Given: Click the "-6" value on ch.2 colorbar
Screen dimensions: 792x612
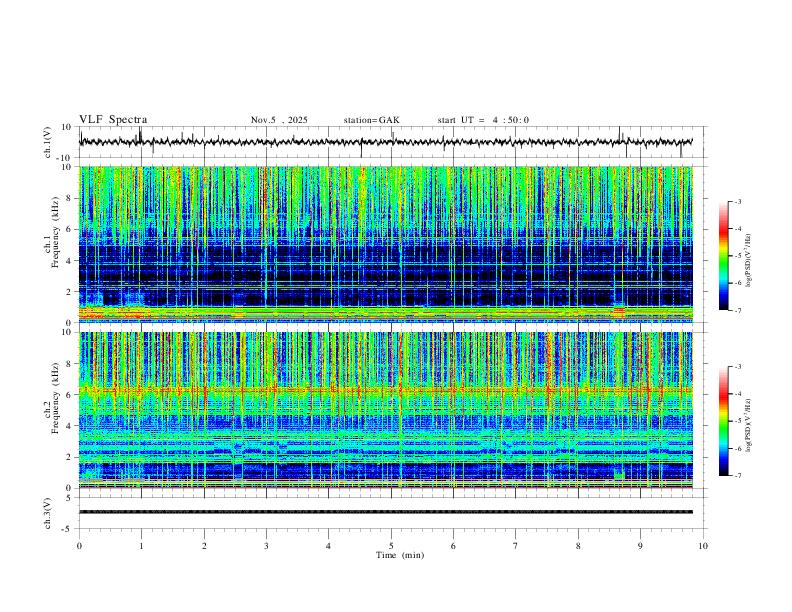Looking at the screenshot, I should pyautogui.click(x=737, y=448).
